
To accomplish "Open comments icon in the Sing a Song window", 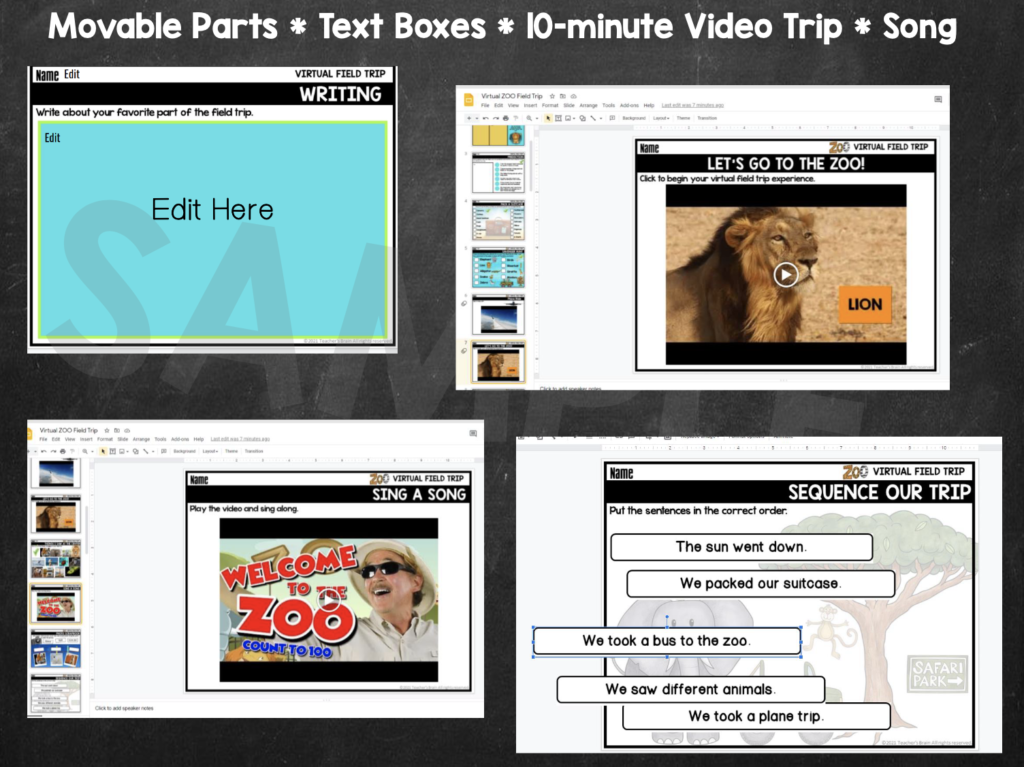I will point(473,432).
